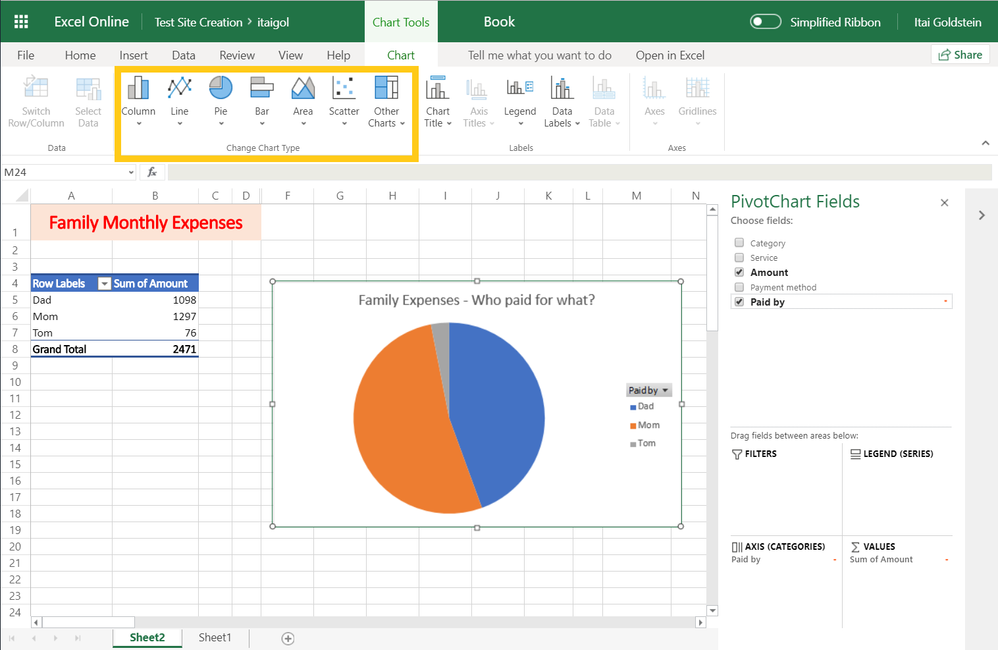Select the Line chart type icon
The height and width of the screenshot is (650, 998).
pyautogui.click(x=179, y=90)
